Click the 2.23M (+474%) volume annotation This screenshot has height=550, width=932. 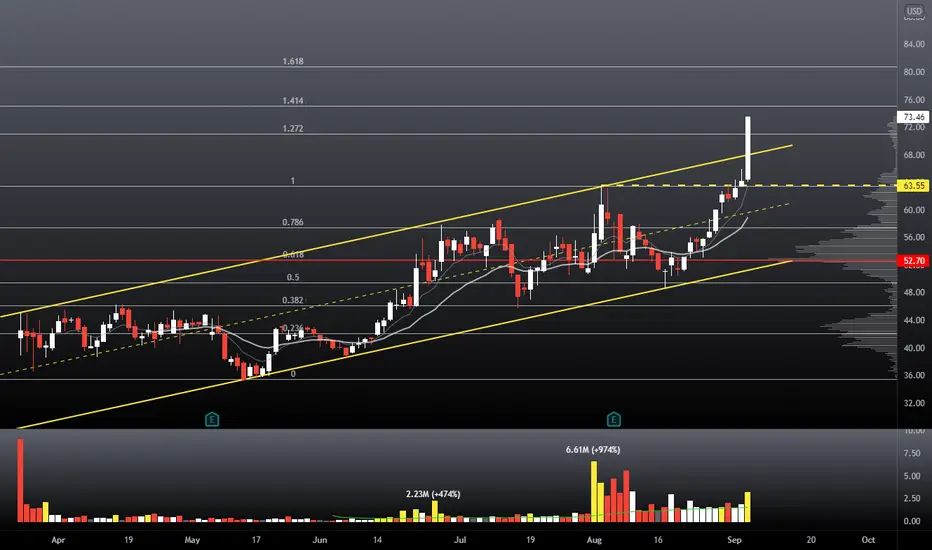[x=433, y=494]
